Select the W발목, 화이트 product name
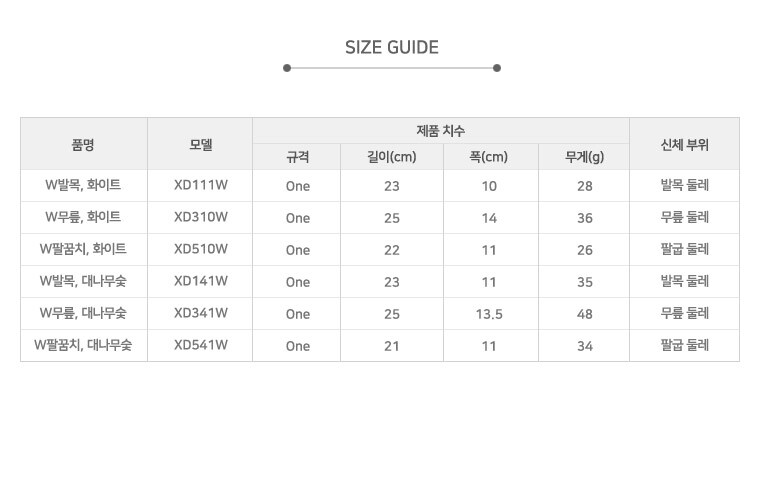The width and height of the screenshot is (760, 489). (83, 186)
